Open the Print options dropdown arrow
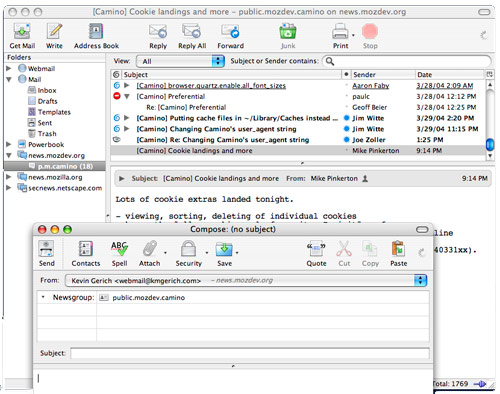Viewport: 500px width, 394px height. (x=353, y=34)
